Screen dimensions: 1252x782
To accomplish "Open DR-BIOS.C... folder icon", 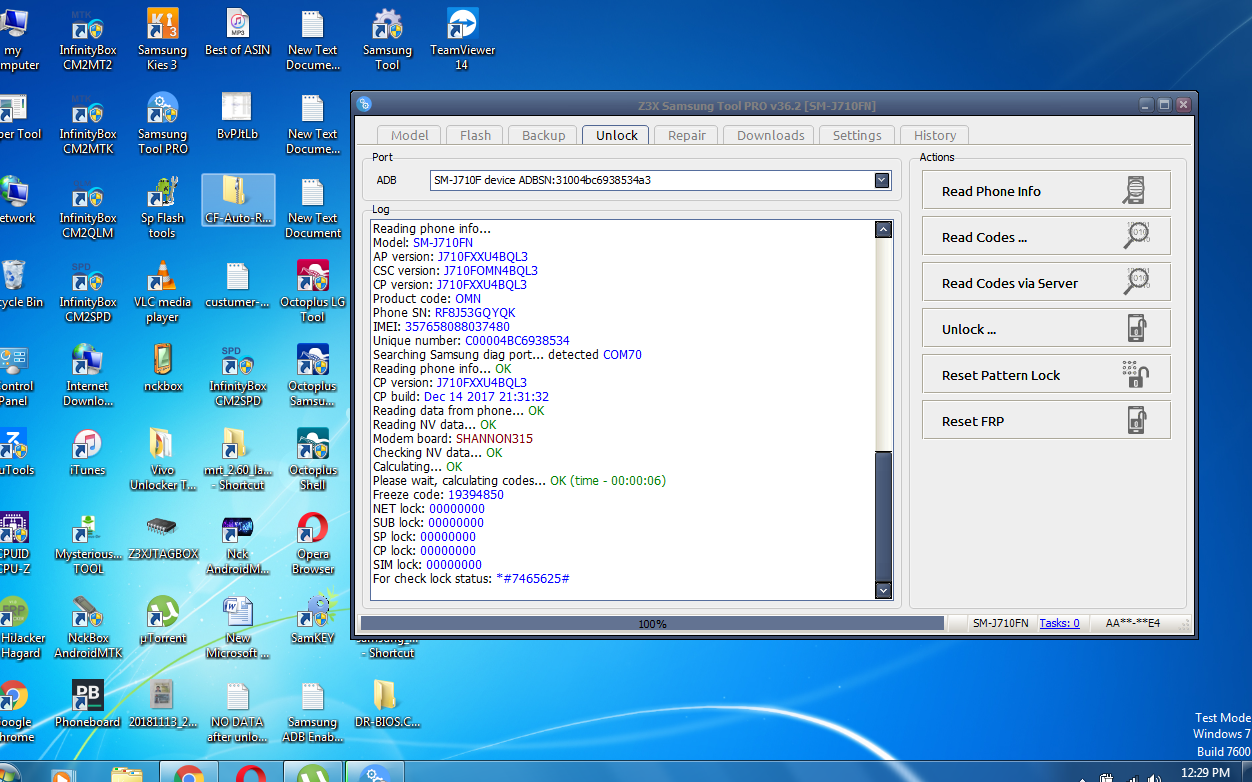I will 387,705.
